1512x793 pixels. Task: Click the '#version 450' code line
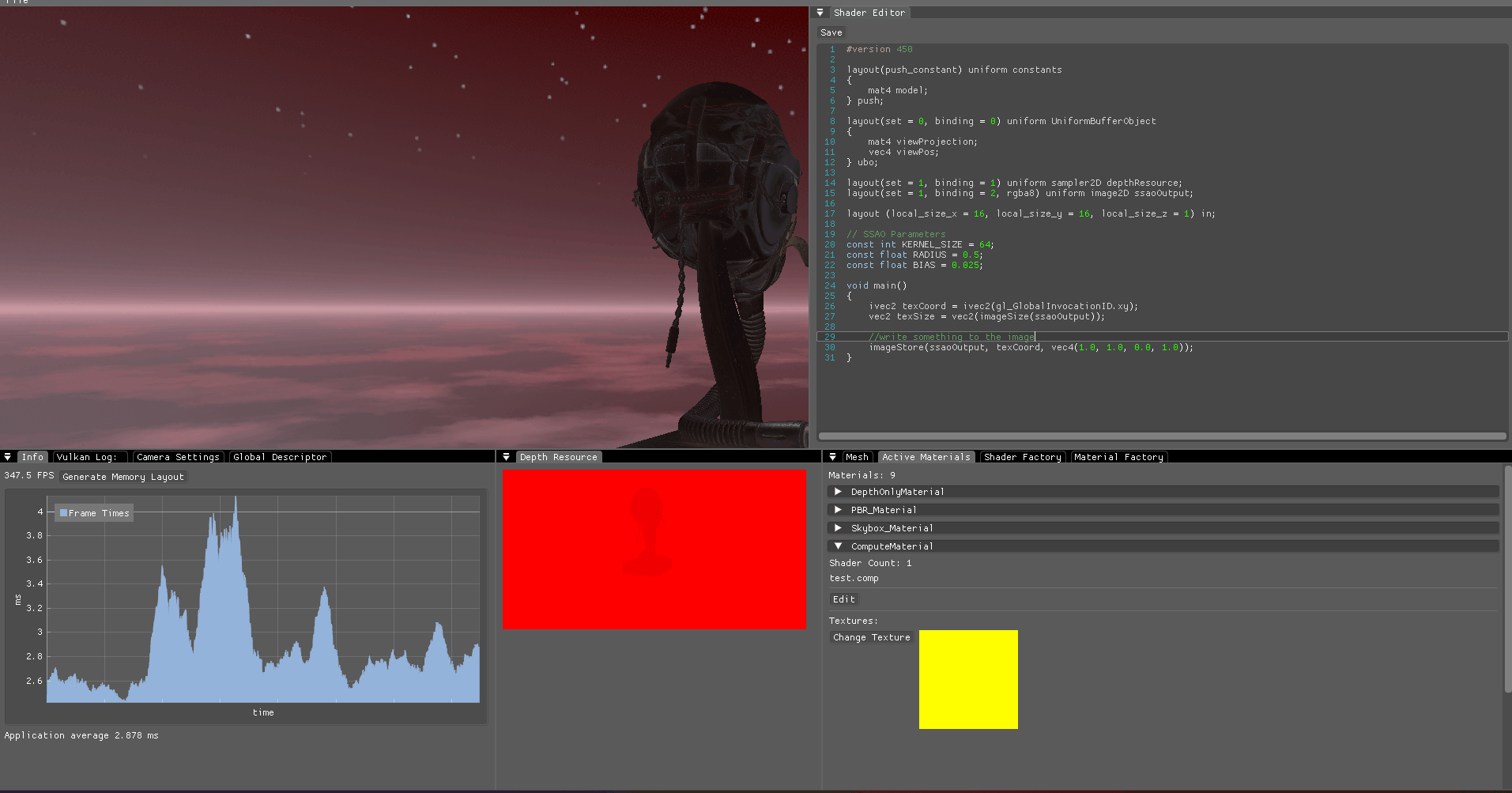[879, 49]
